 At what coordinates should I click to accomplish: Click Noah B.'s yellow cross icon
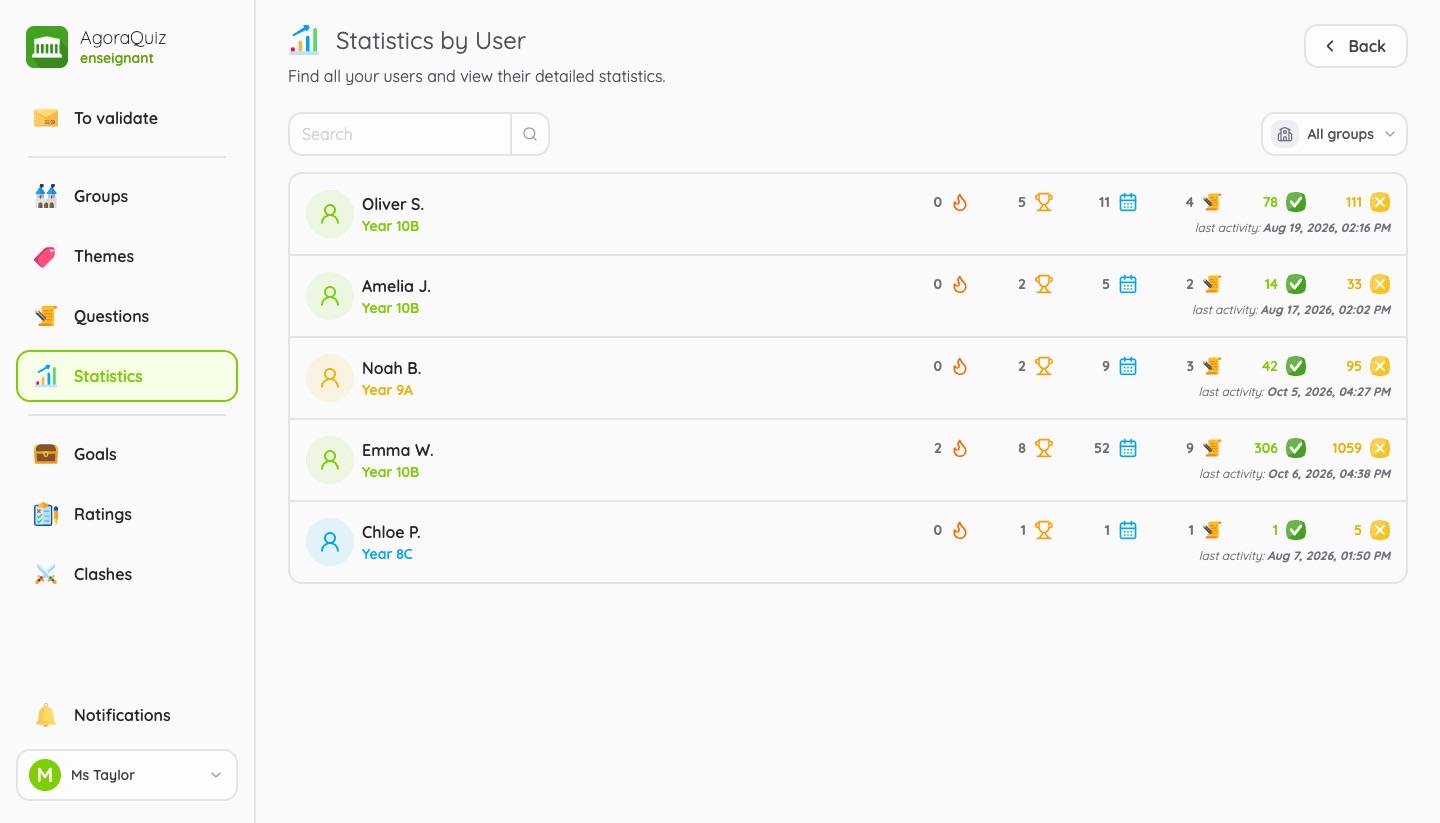coord(1380,366)
